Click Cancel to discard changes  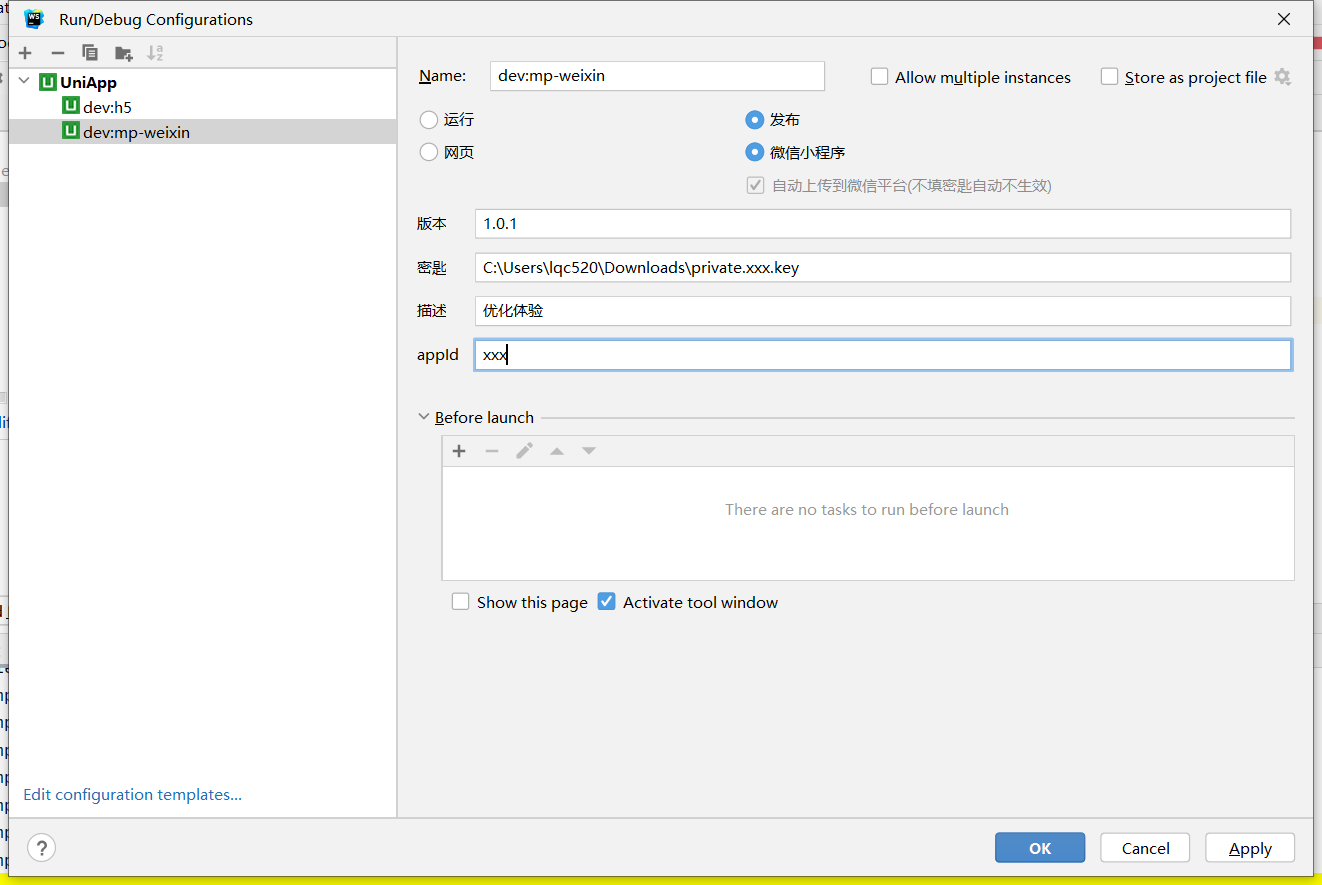coord(1145,848)
